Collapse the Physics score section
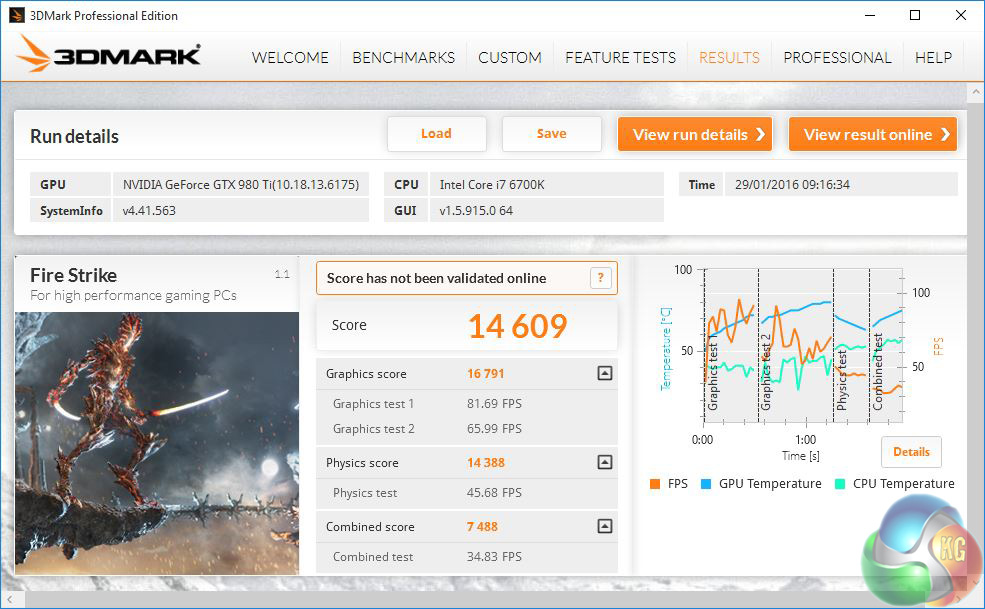The width and height of the screenshot is (985, 609). pos(603,463)
